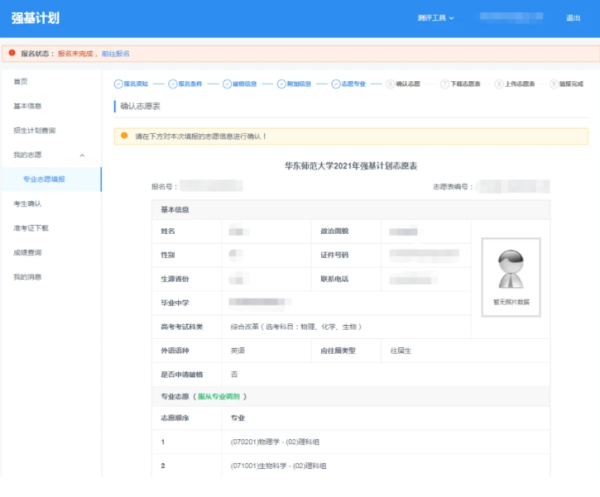Open 我的消息 in the sidebar

[28, 277]
